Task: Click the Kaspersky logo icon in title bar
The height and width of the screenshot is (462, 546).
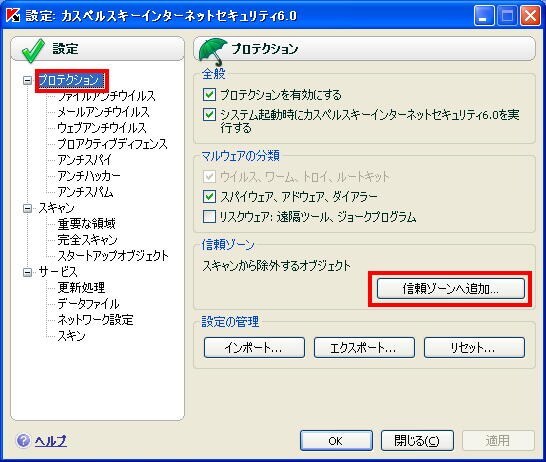Action: click(x=14, y=15)
